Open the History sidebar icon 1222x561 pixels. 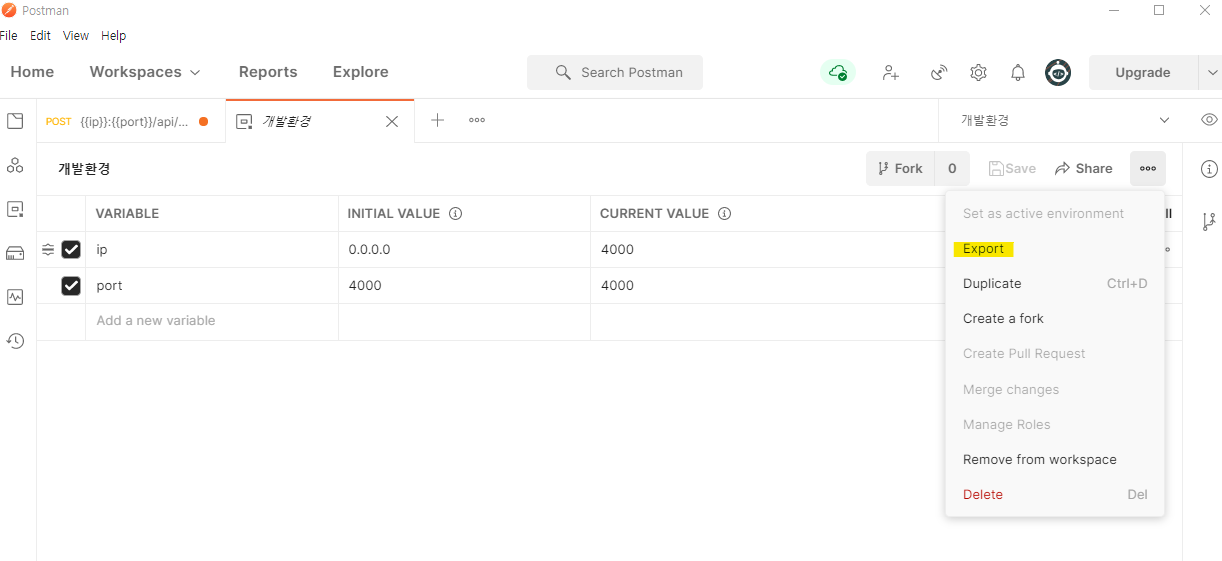click(x=15, y=341)
